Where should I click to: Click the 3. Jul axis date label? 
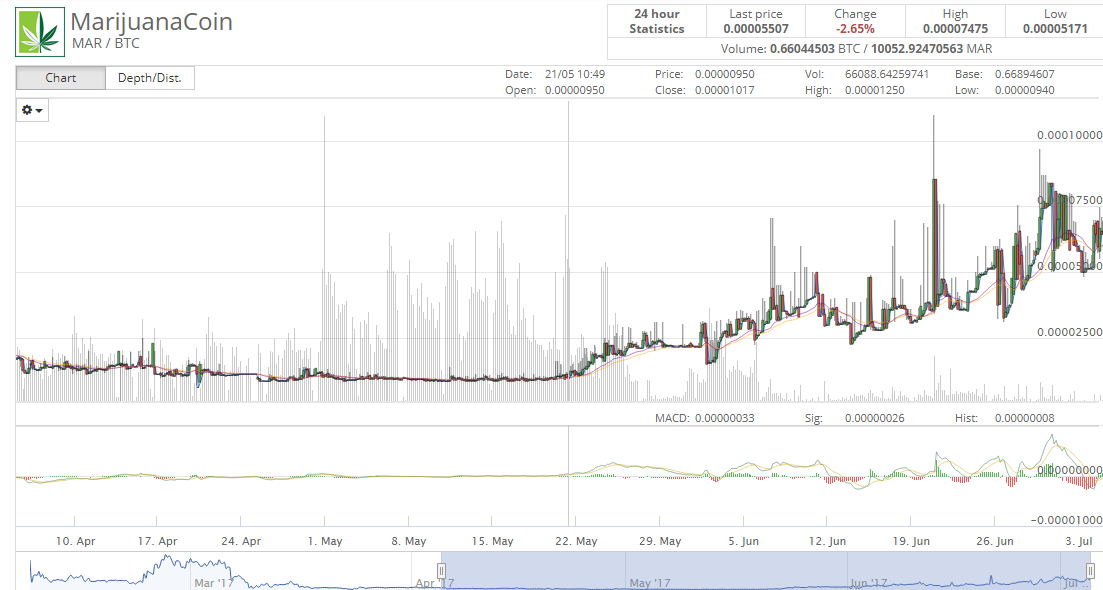coord(1078,541)
